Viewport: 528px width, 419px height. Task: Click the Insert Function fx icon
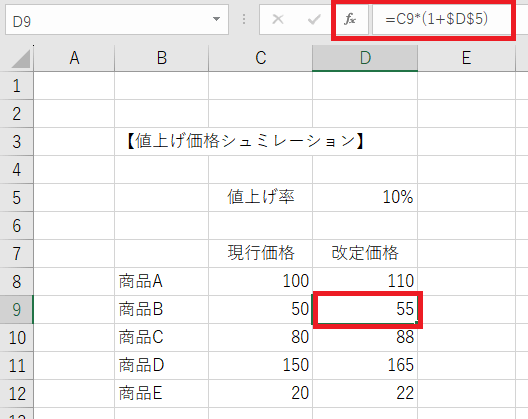[350, 19]
